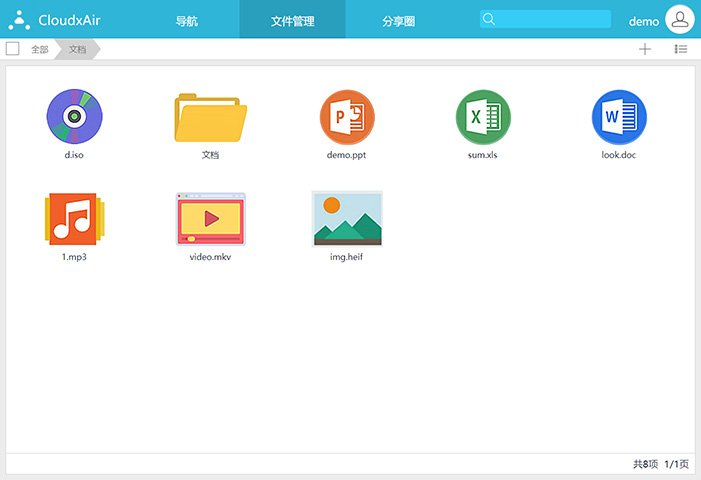Click the plus icon to add new
This screenshot has width=701, height=480.
tap(645, 49)
